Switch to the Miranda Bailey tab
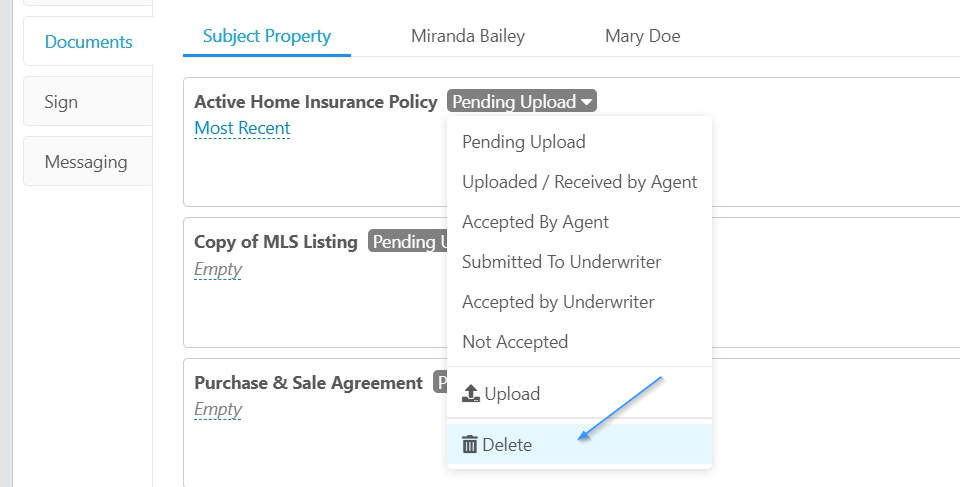The height and width of the screenshot is (487, 960). [468, 36]
